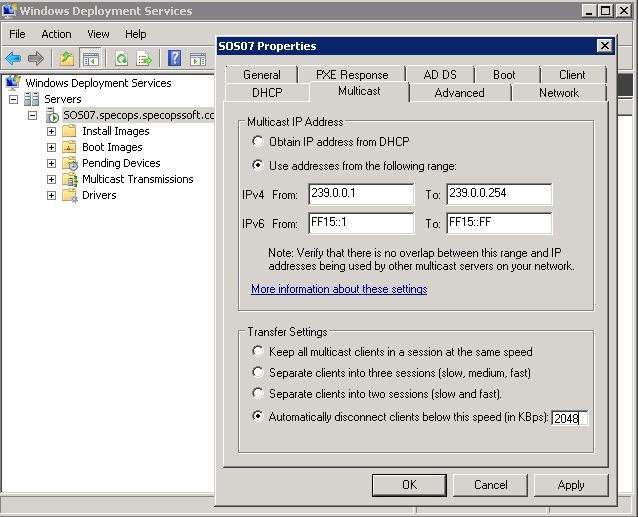Toggle the Show/Hide Action Pane icon
The height and width of the screenshot is (517, 638).
[x=198, y=59]
